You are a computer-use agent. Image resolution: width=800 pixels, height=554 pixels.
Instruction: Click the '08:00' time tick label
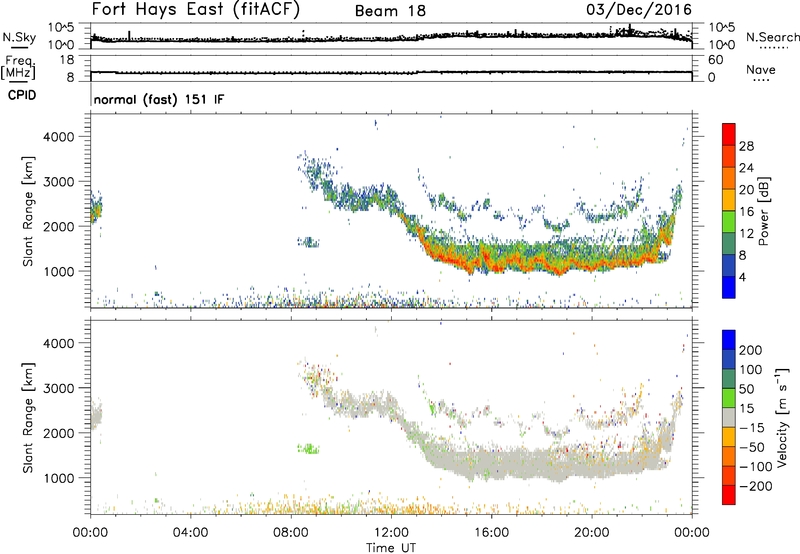[x=290, y=533]
